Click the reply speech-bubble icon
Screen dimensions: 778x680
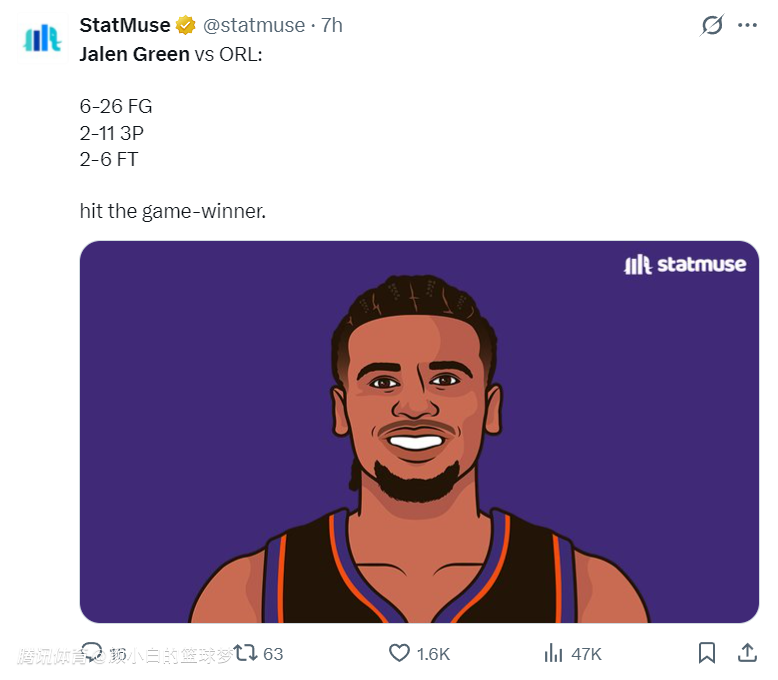click(x=92, y=653)
